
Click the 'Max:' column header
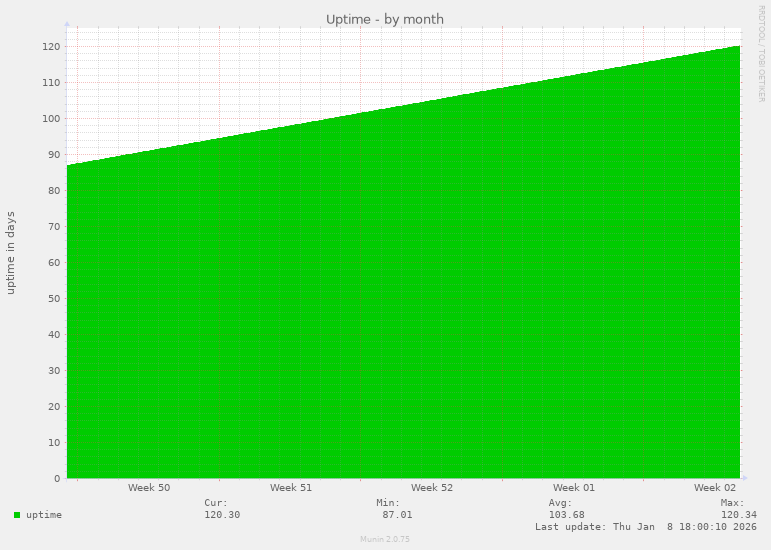point(733,503)
